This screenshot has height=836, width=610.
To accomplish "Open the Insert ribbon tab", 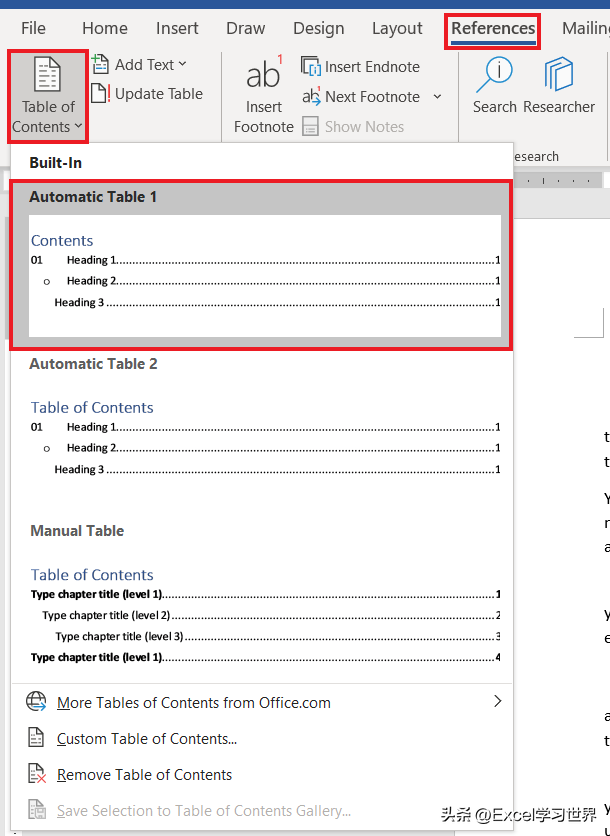I will point(177,28).
